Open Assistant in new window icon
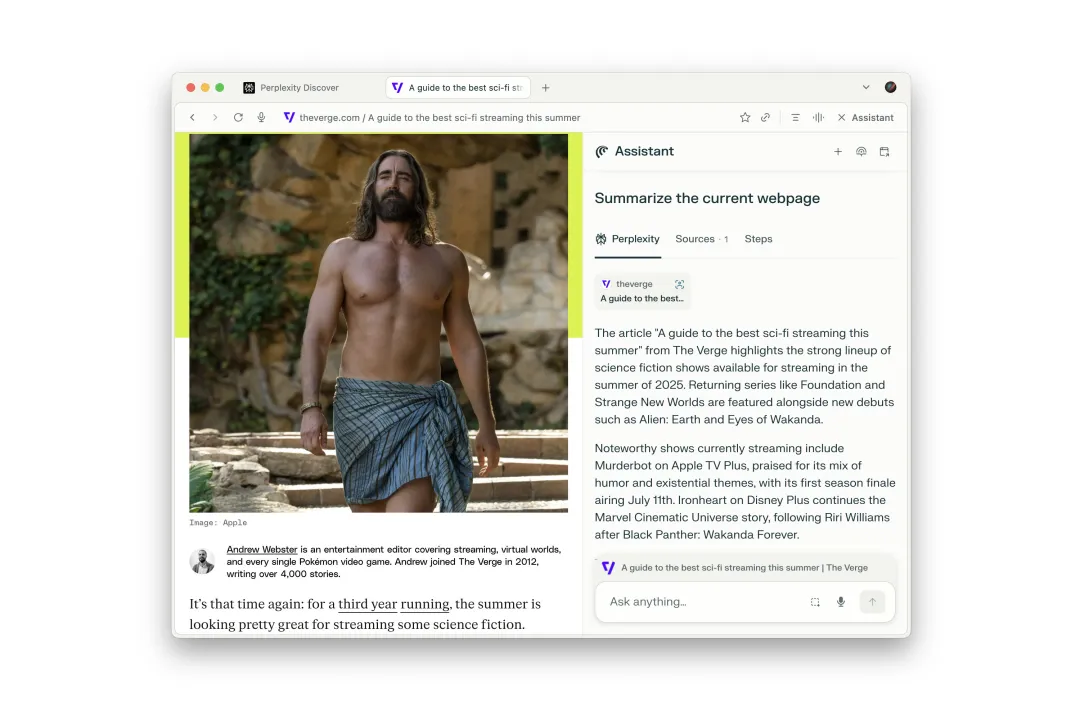This screenshot has height=720, width=1080. click(884, 152)
